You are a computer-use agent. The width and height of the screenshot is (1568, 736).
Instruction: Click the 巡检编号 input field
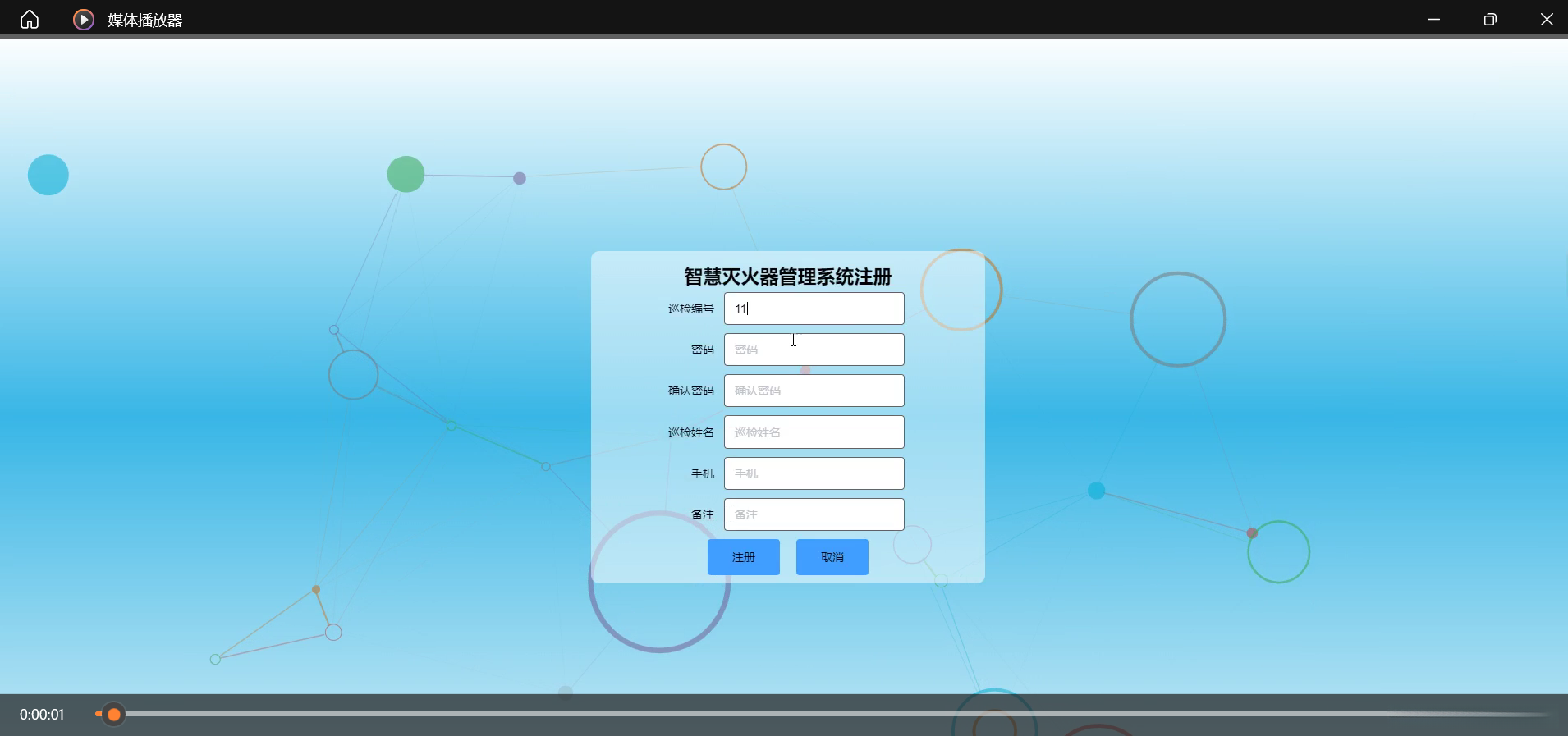tap(814, 309)
